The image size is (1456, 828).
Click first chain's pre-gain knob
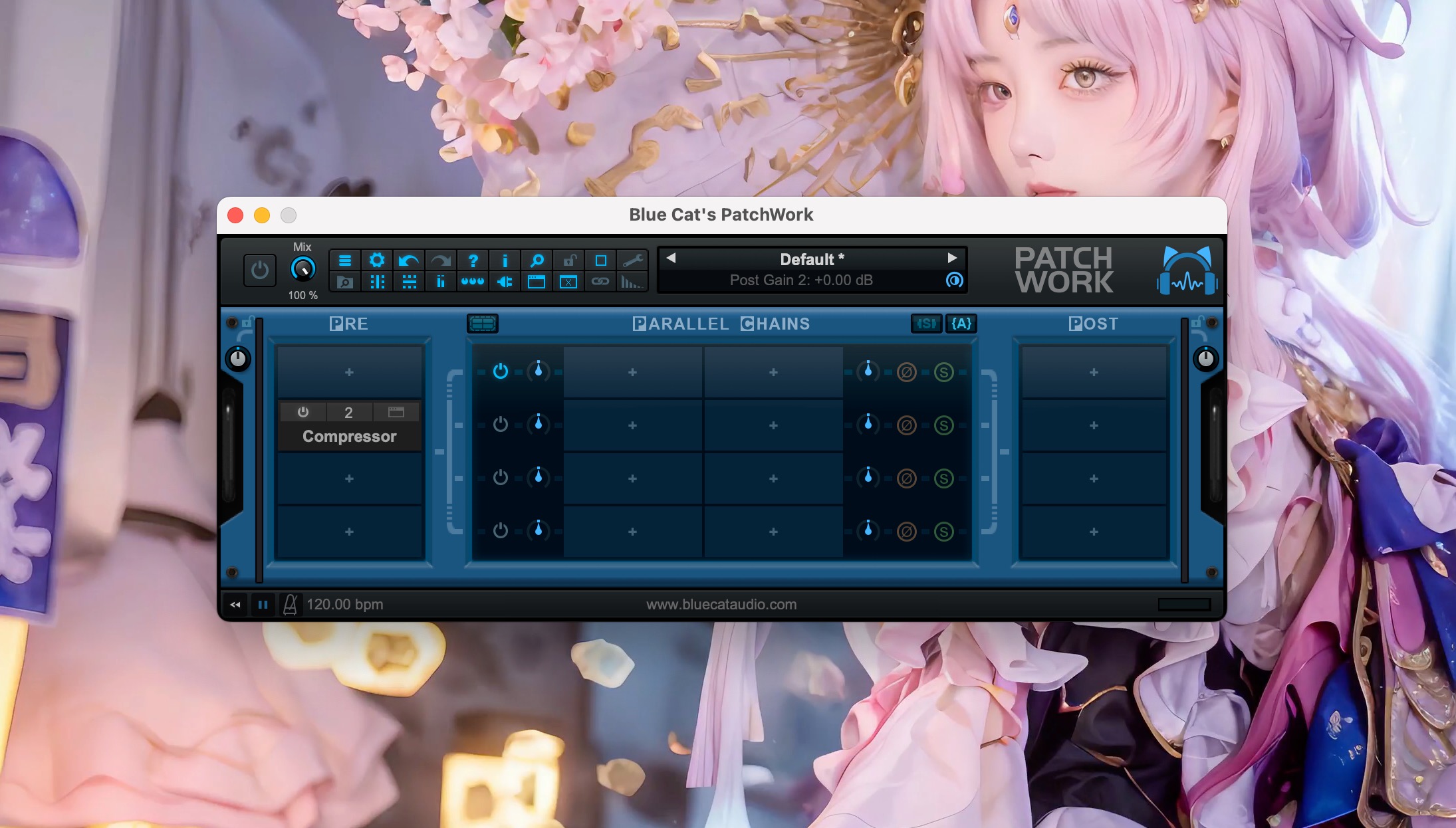[x=539, y=371]
